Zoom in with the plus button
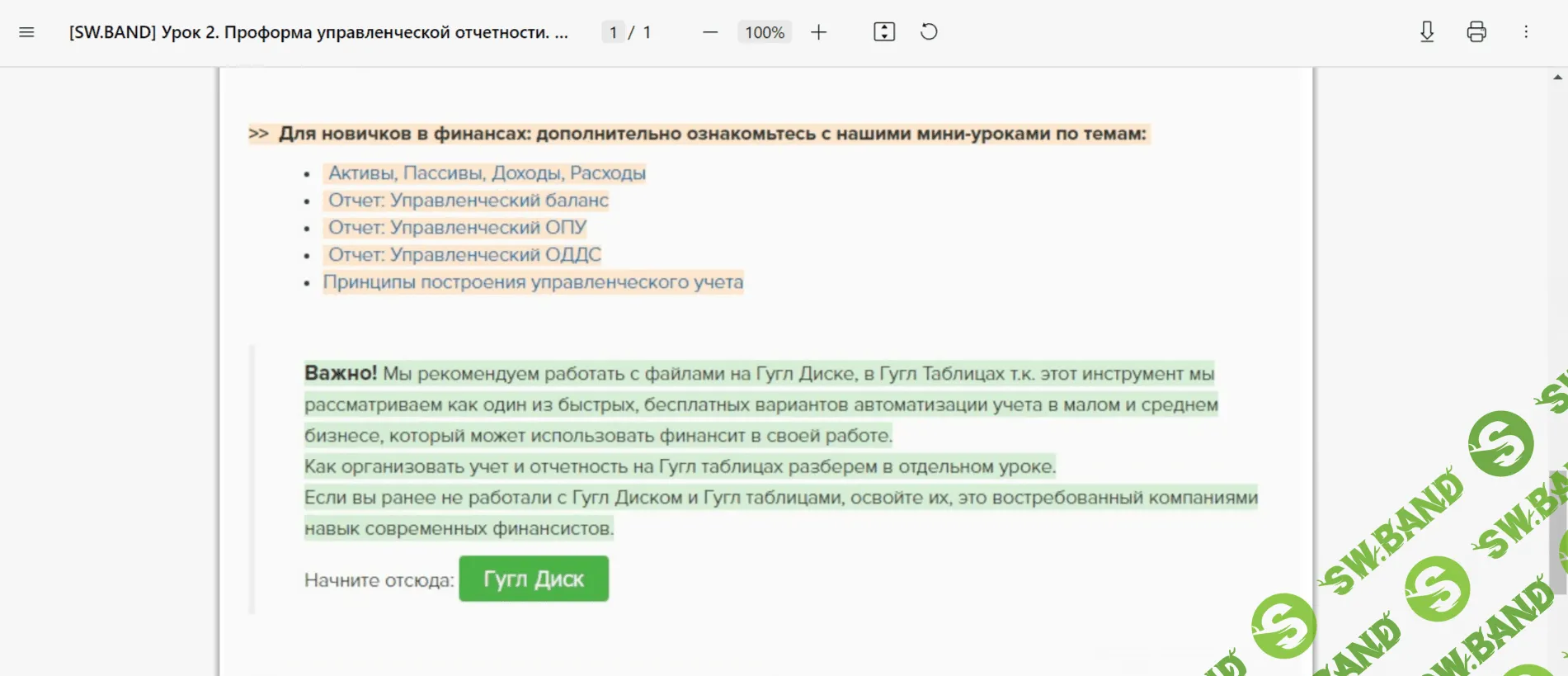The image size is (1568, 676). pyautogui.click(x=818, y=32)
